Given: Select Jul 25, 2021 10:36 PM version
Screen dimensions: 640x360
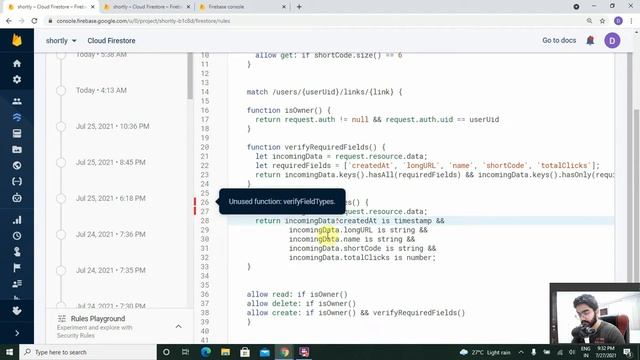Looking at the screenshot, I should [112, 126].
